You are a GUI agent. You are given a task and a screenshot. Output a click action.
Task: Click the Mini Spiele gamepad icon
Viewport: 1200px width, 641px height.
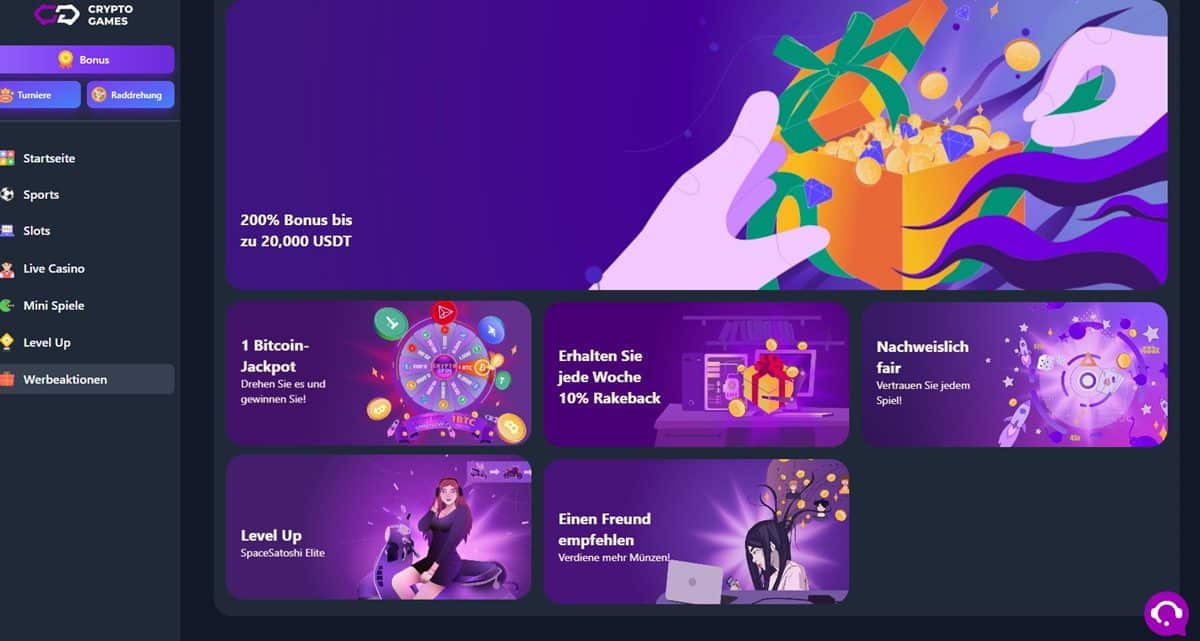[7, 305]
